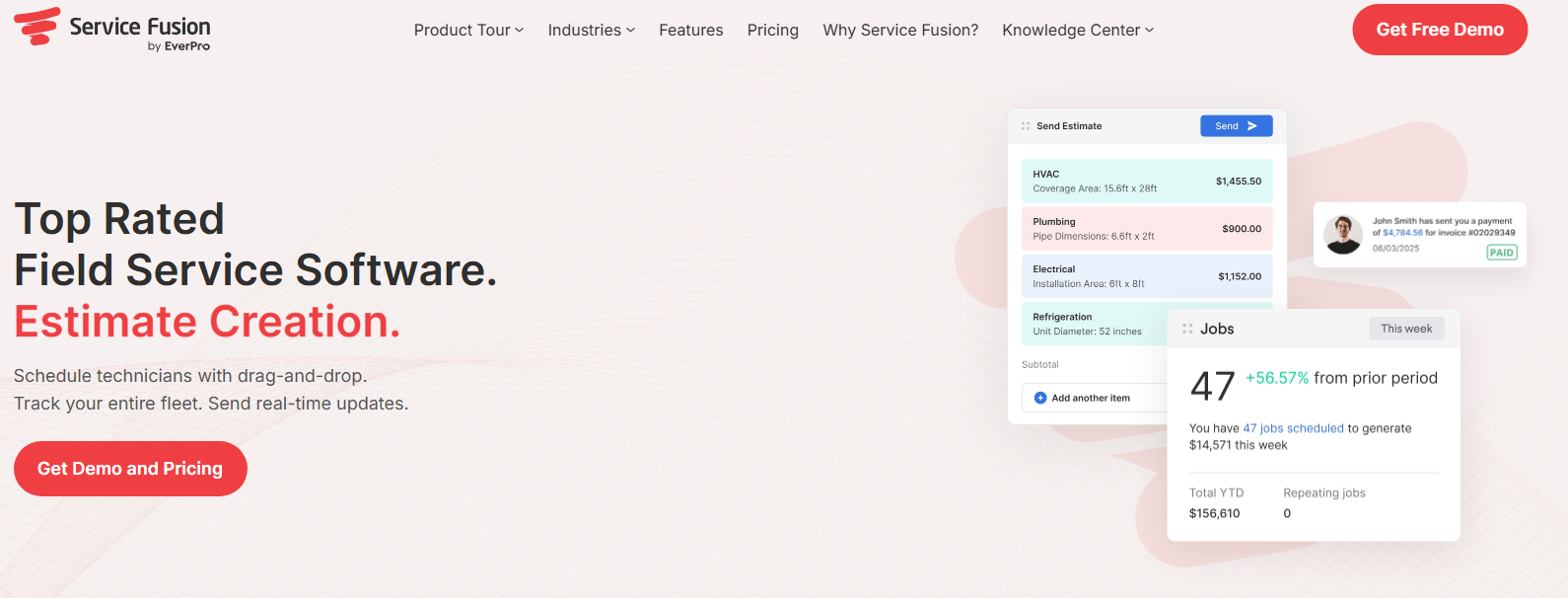Click the Send Estimate card title

tap(1069, 126)
